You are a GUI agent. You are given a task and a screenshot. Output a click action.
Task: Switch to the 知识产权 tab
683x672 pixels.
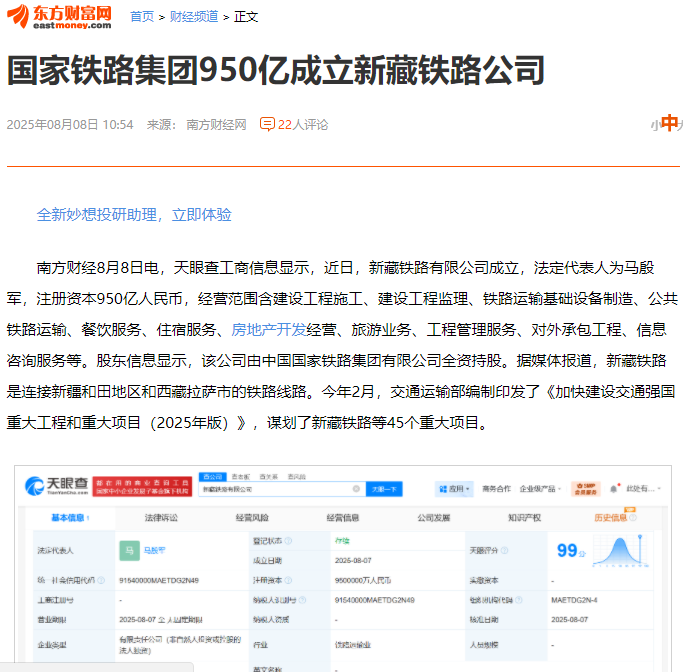pyautogui.click(x=524, y=517)
